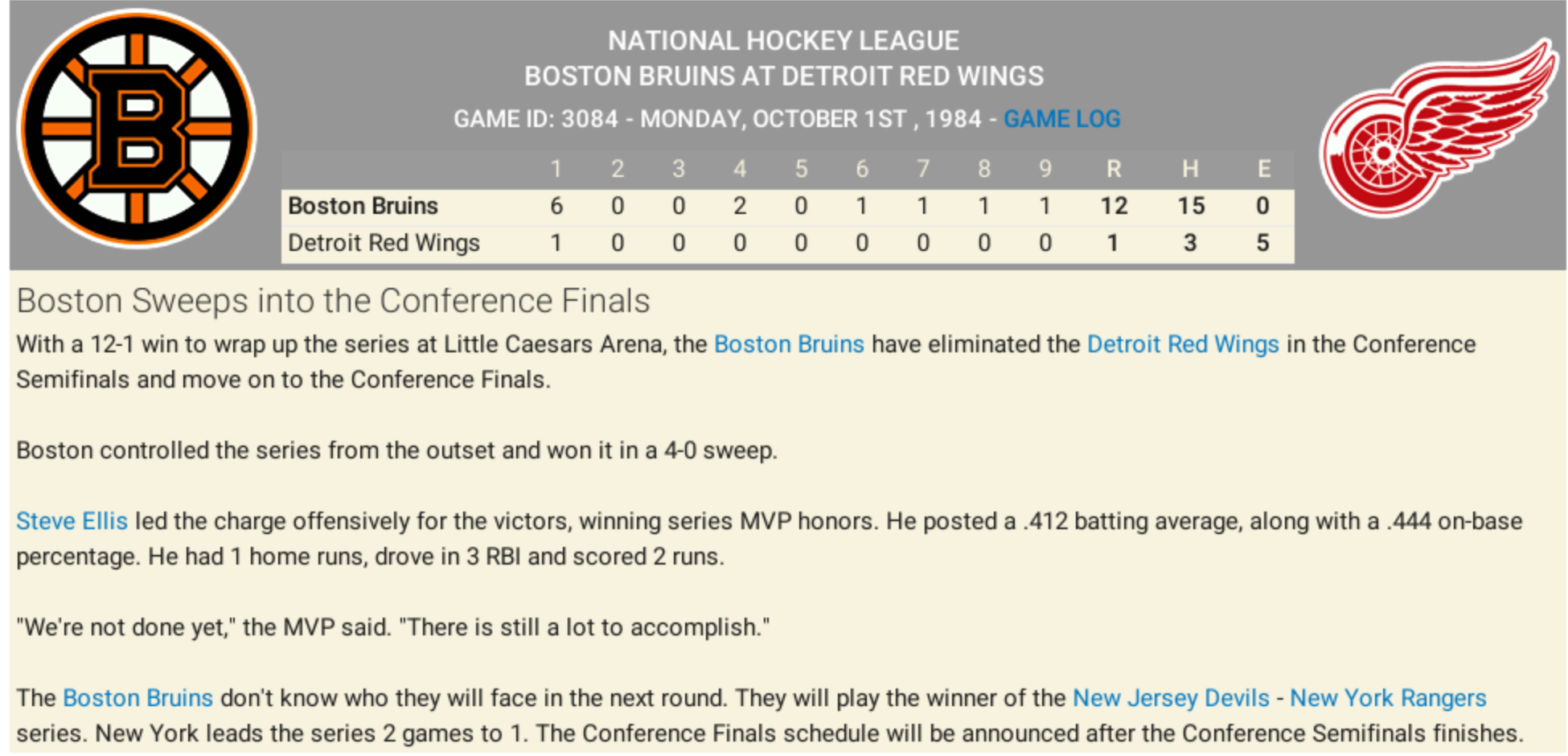Open the GAME LOG link
The image size is (1568, 756).
(1061, 119)
